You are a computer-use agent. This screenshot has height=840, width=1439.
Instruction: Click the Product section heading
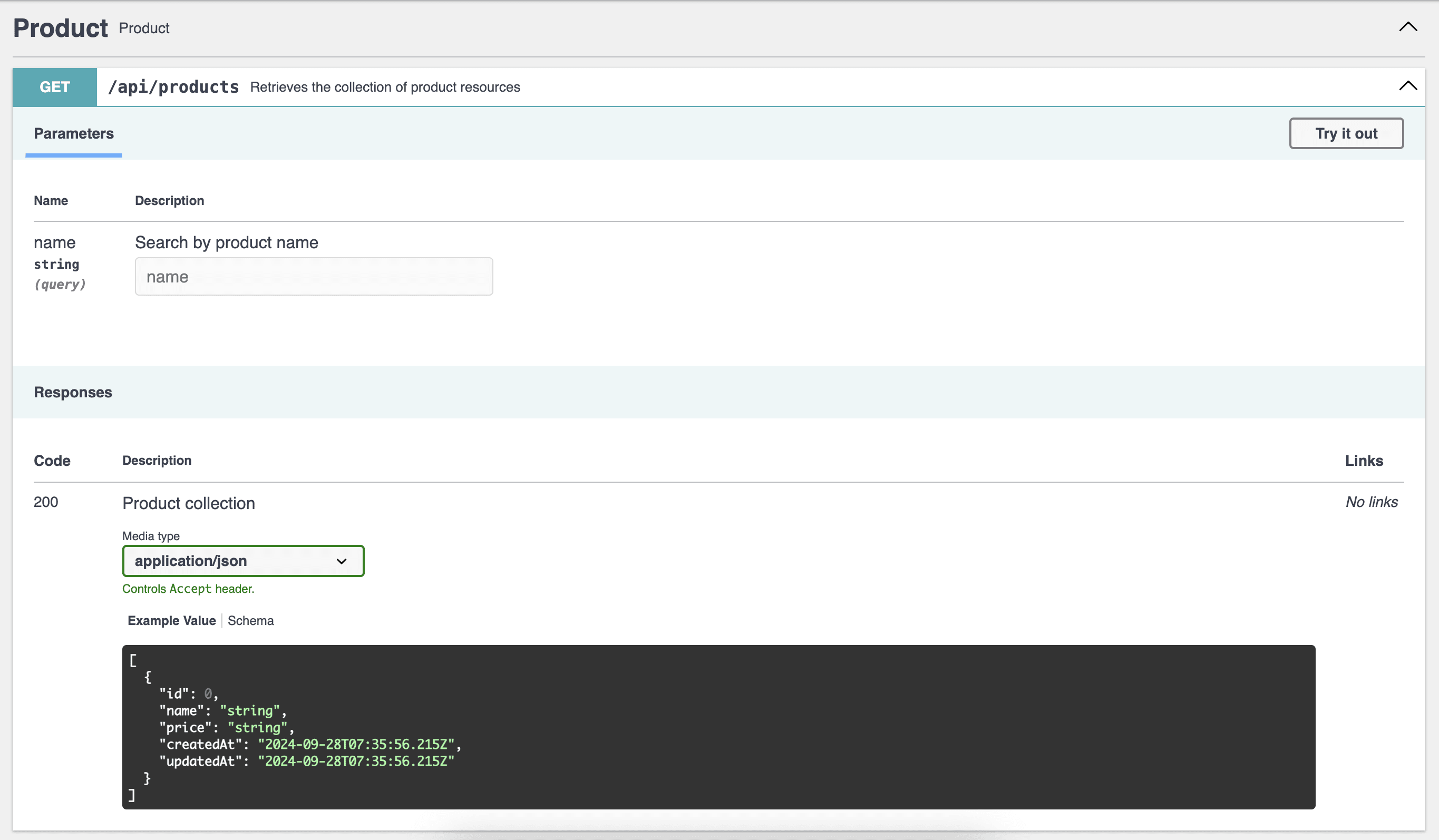[x=60, y=27]
